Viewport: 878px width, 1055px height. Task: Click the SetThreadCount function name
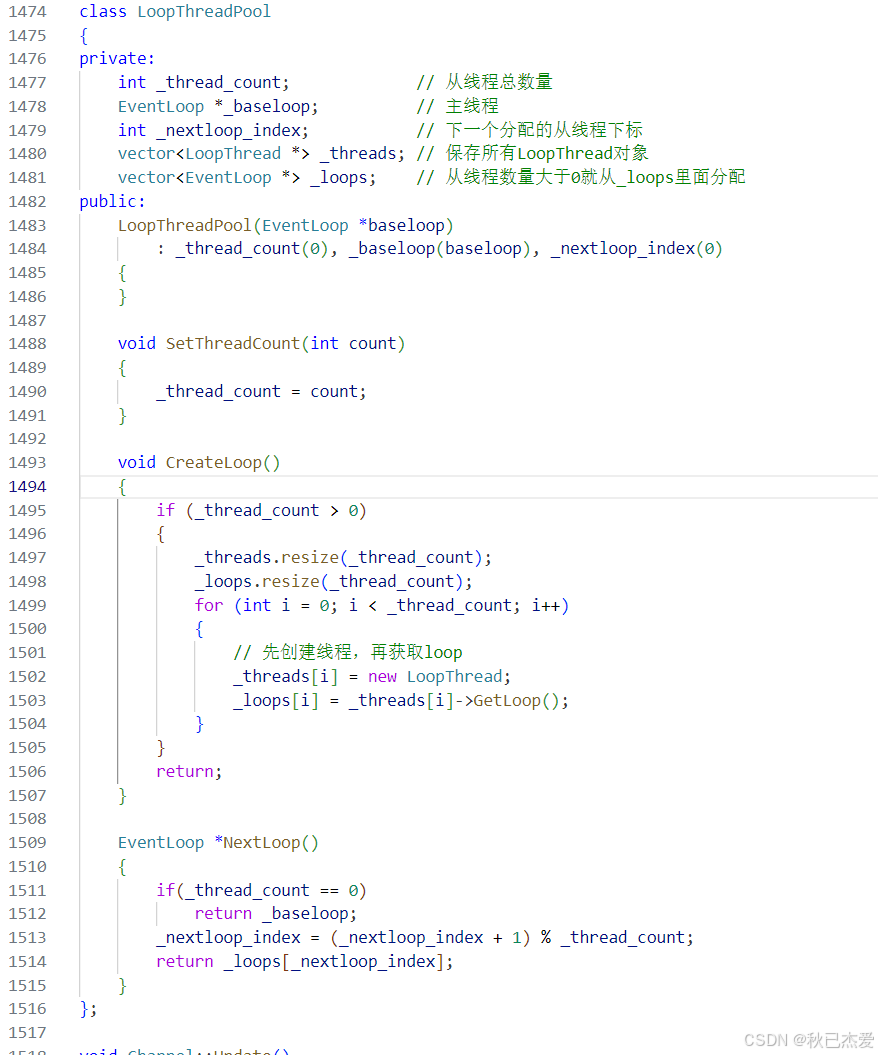pos(231,343)
